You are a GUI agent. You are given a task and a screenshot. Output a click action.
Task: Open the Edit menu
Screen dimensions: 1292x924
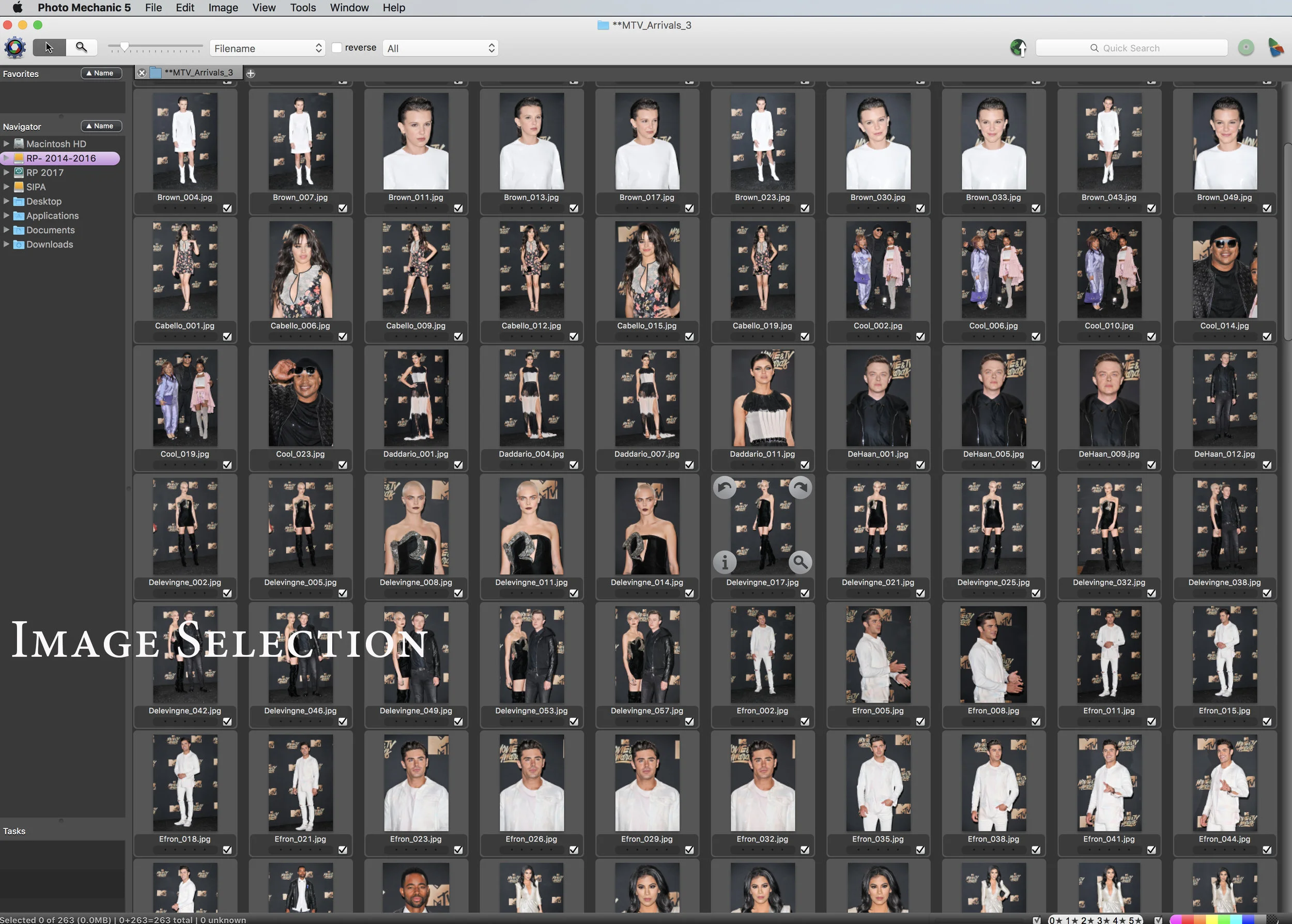coord(185,7)
